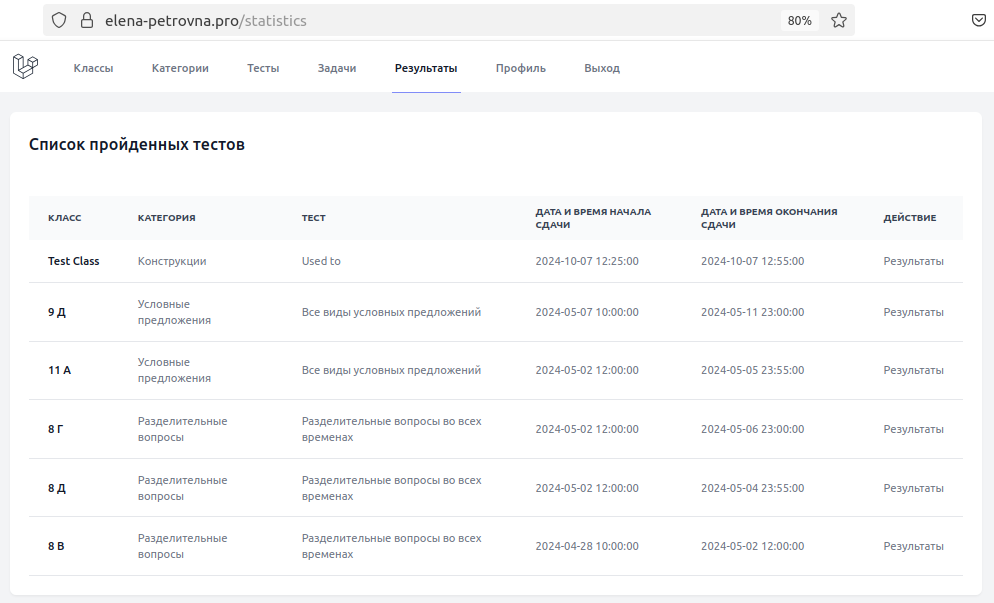994x603 pixels.
Task: View Результаты for class 9 Д
Action: pyautogui.click(x=913, y=312)
